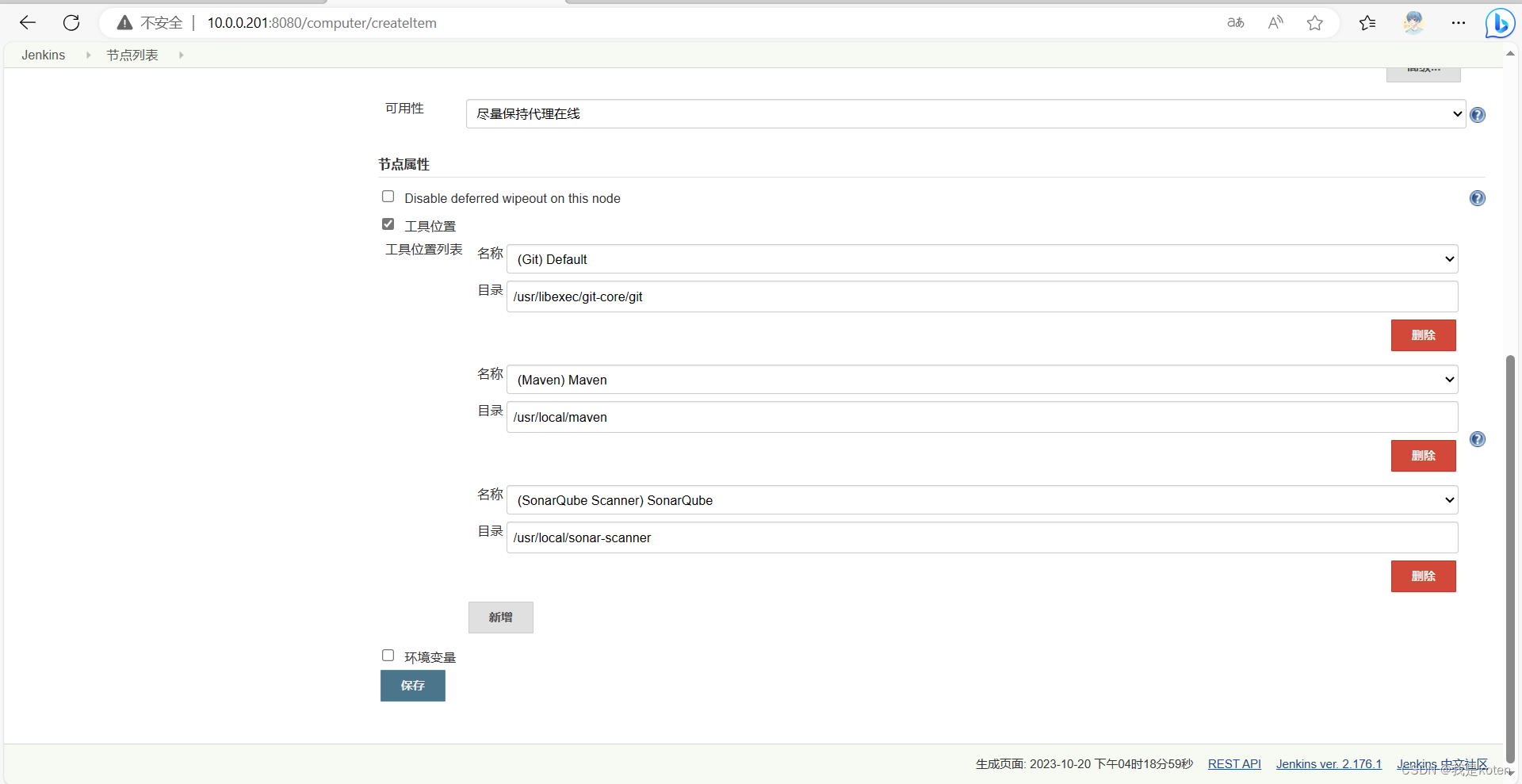Click 新增 to add tool location
The width and height of the screenshot is (1522, 784).
501,618
